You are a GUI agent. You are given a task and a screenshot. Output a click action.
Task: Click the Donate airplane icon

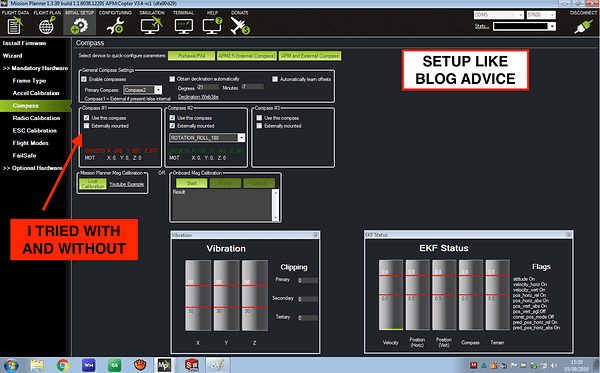pos(240,26)
